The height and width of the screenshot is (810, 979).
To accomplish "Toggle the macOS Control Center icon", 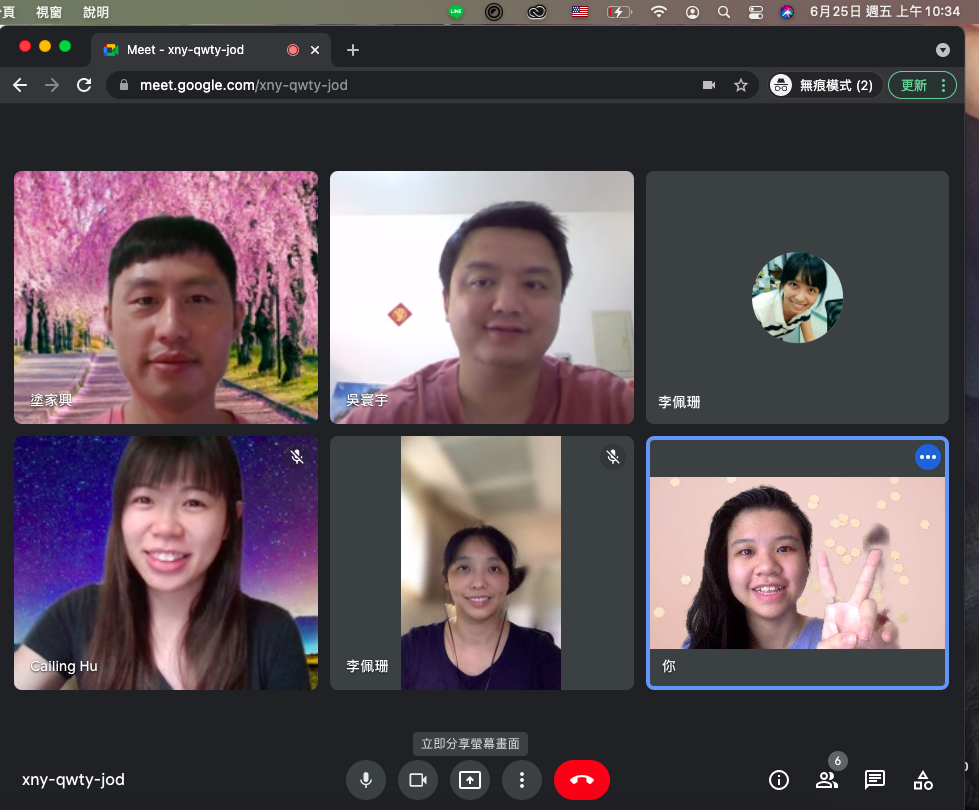I will click(x=755, y=12).
